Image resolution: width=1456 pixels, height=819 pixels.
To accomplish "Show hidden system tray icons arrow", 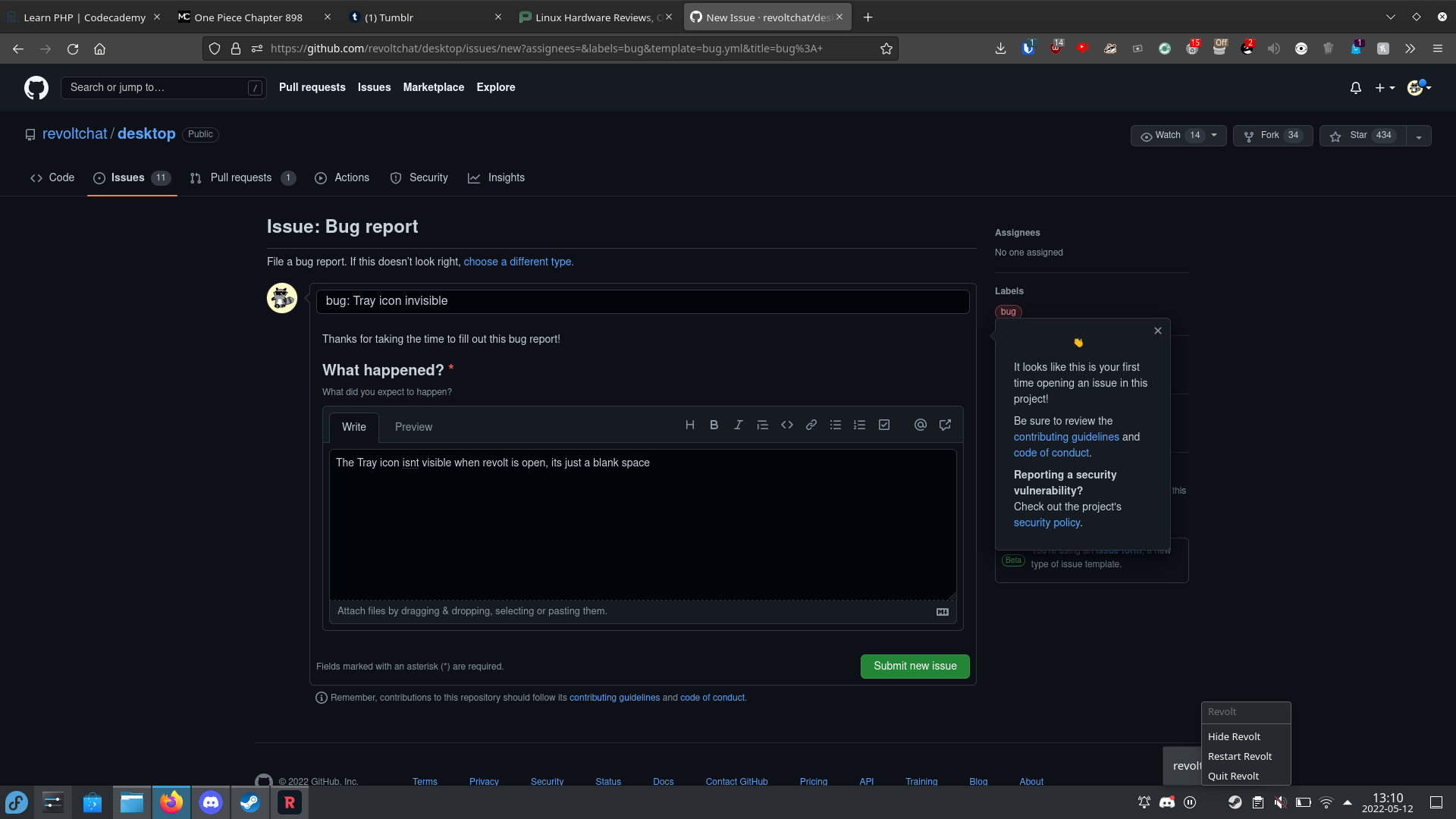I will click(1348, 802).
